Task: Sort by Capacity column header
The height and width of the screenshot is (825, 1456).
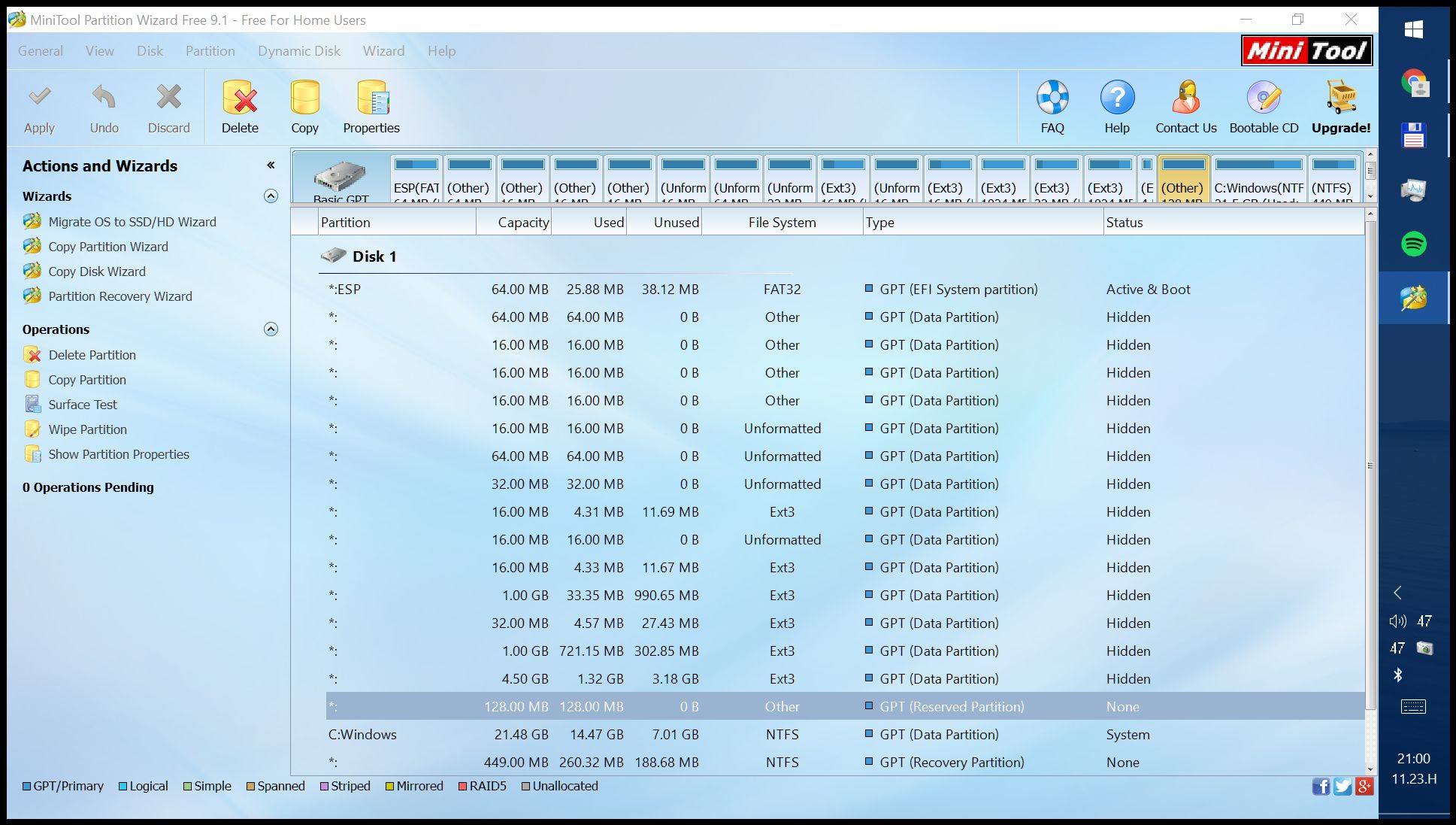Action: click(x=514, y=222)
